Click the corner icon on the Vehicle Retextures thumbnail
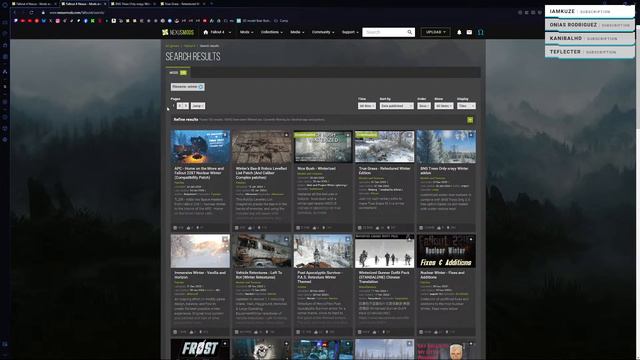Screen dimensions: 640x360 (x=286, y=239)
